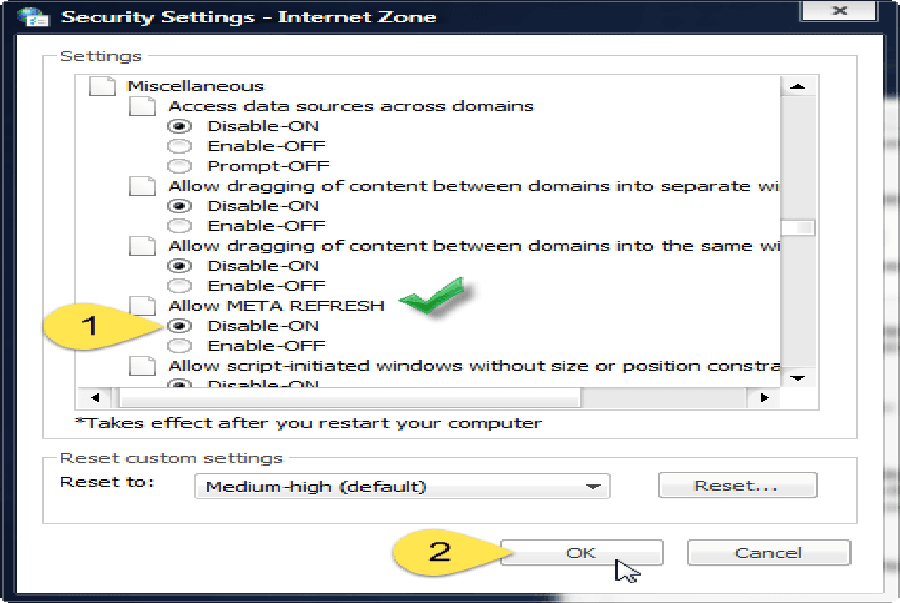Select Prompt-OFF for Access data sources across domains
Viewport: 900px width, 603px height.
[x=180, y=166]
